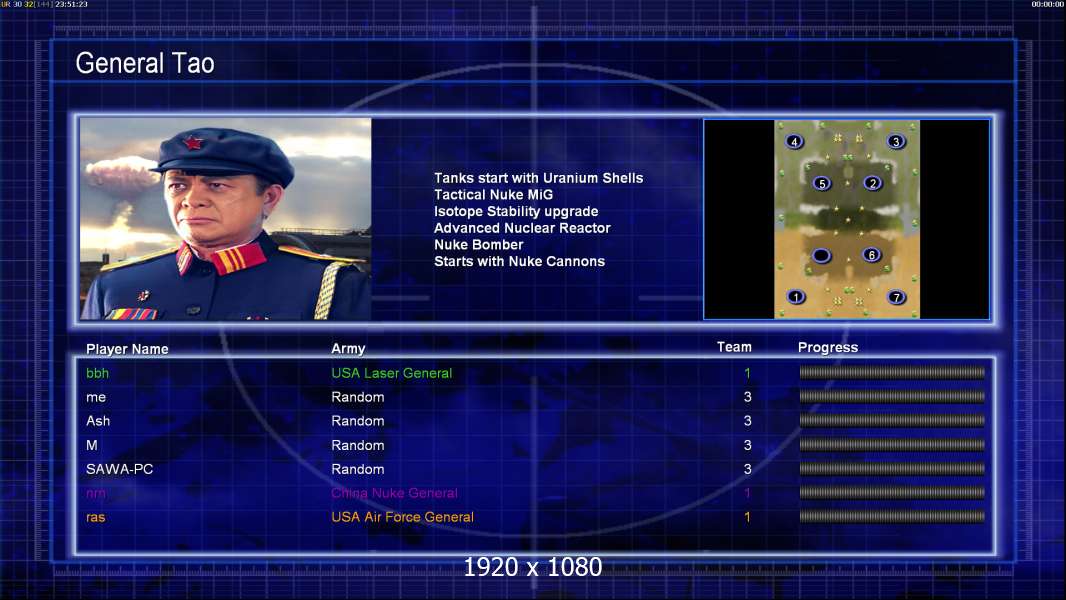This screenshot has width=1066, height=600.
Task: Select player name ras
Action: tap(96, 517)
